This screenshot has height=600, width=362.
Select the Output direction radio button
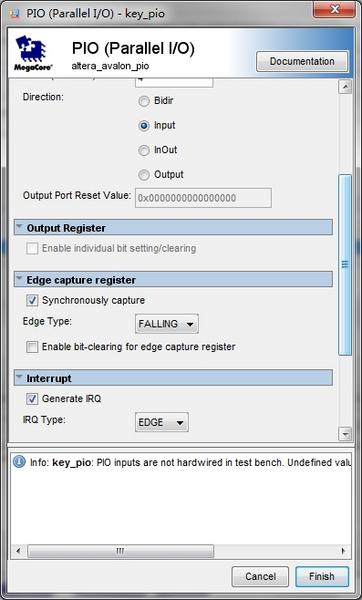(143, 175)
